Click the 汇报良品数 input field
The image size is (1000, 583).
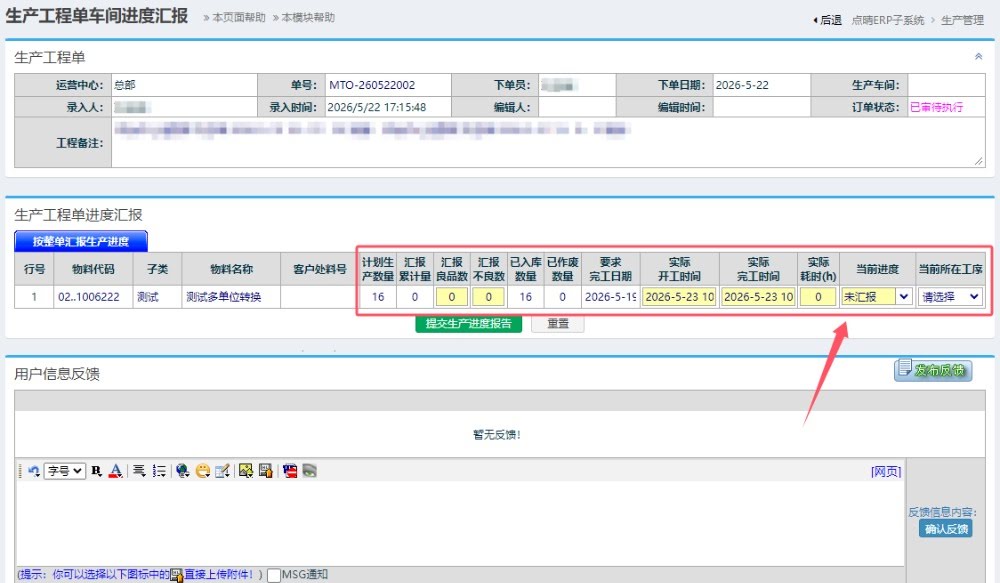click(x=452, y=297)
